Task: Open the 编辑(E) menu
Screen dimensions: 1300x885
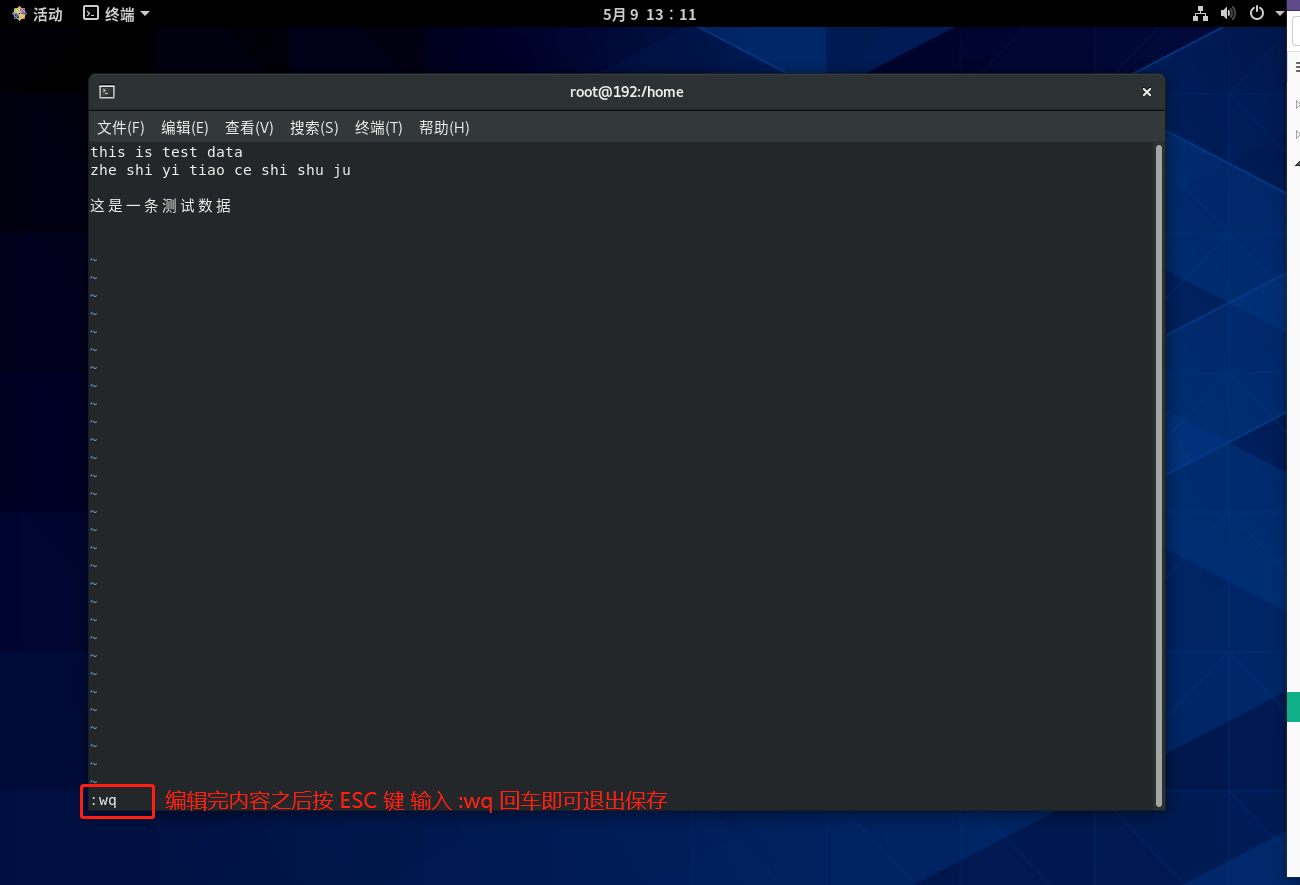Action: tap(184, 128)
